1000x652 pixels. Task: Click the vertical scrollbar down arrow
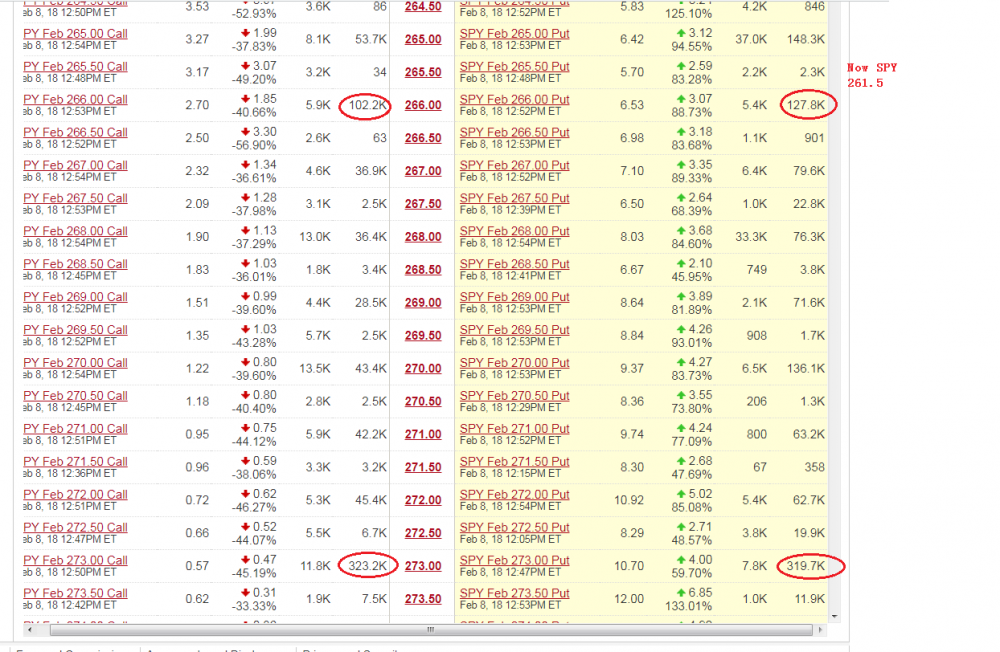(835, 617)
